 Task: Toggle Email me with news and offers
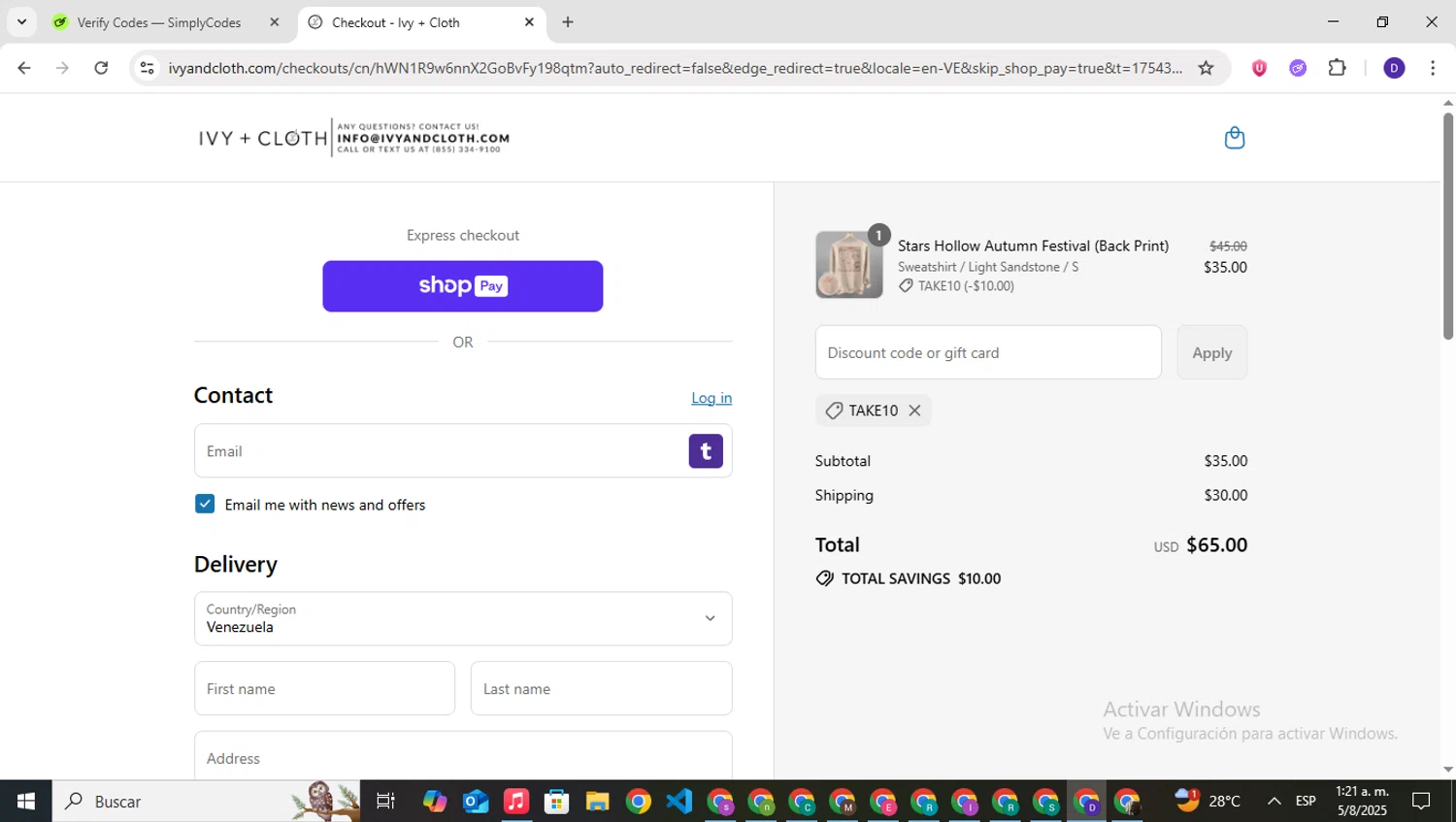click(205, 504)
